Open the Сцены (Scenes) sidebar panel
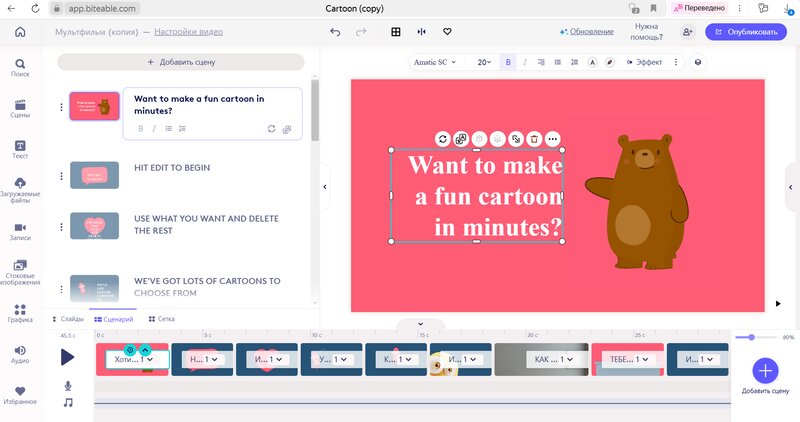This screenshot has width=800, height=422. click(x=20, y=109)
